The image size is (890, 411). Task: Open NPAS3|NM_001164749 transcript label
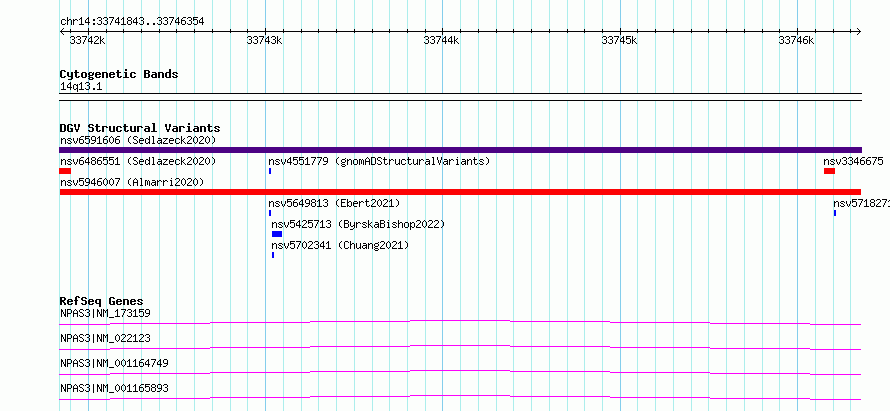(x=114, y=363)
